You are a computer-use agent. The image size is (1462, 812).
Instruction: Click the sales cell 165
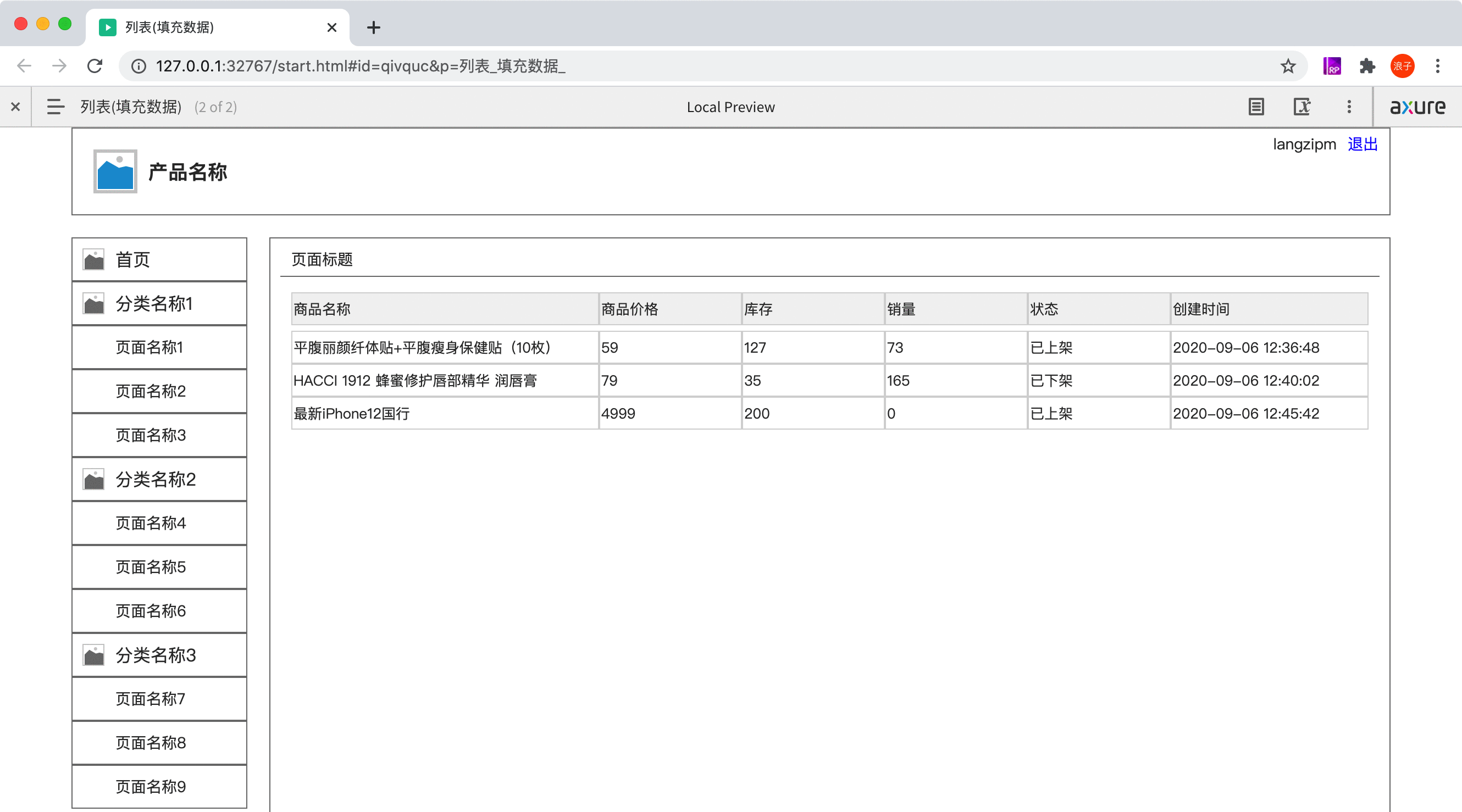(x=956, y=381)
